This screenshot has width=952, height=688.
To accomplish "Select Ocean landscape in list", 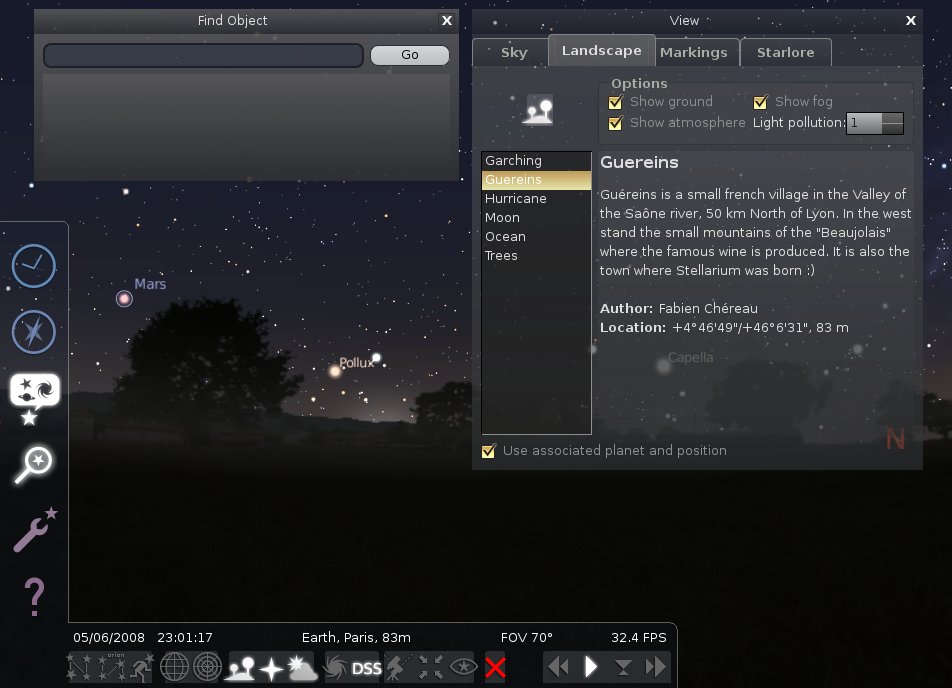I will pyautogui.click(x=536, y=237).
